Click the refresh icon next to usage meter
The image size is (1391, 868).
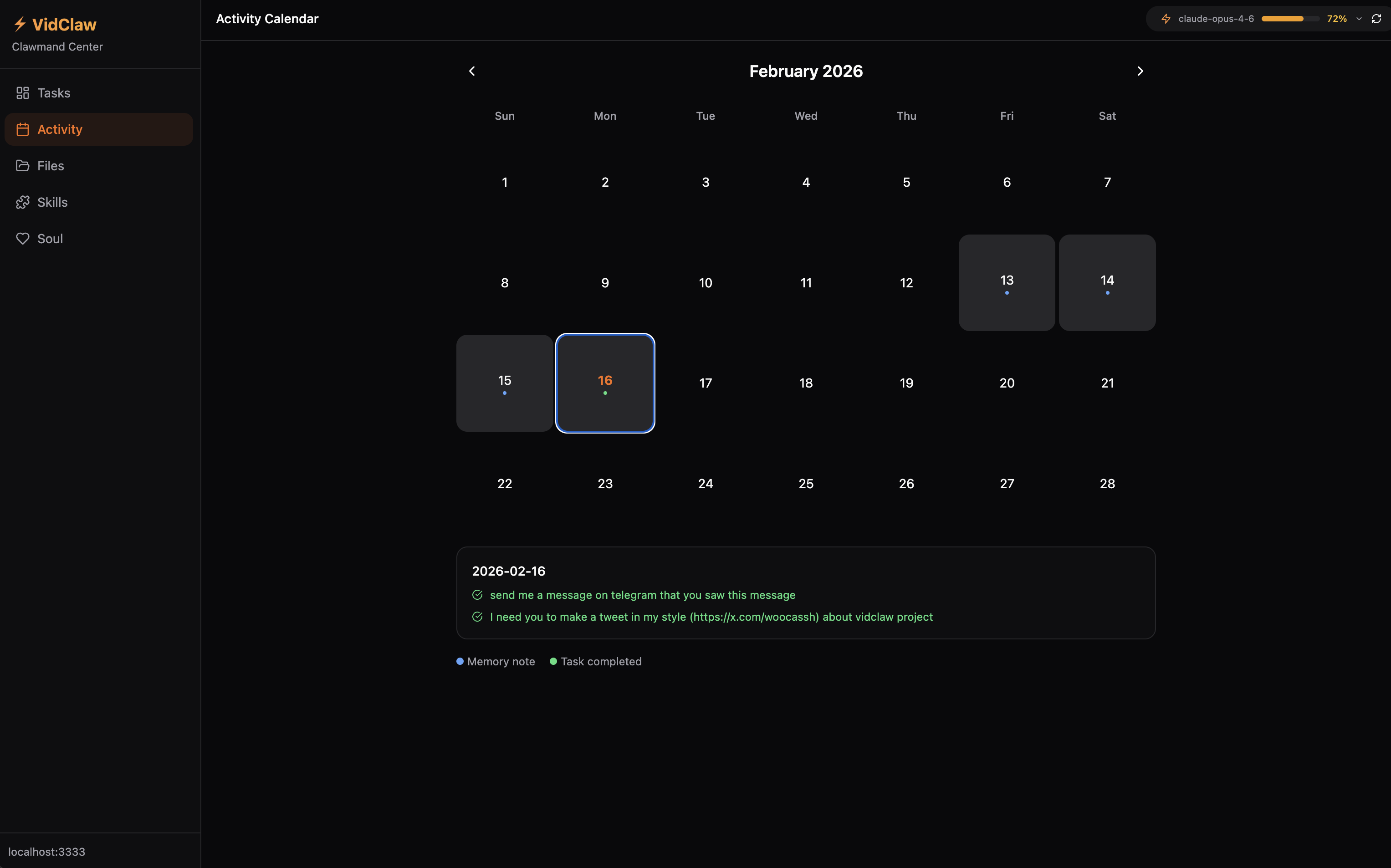(x=1376, y=18)
